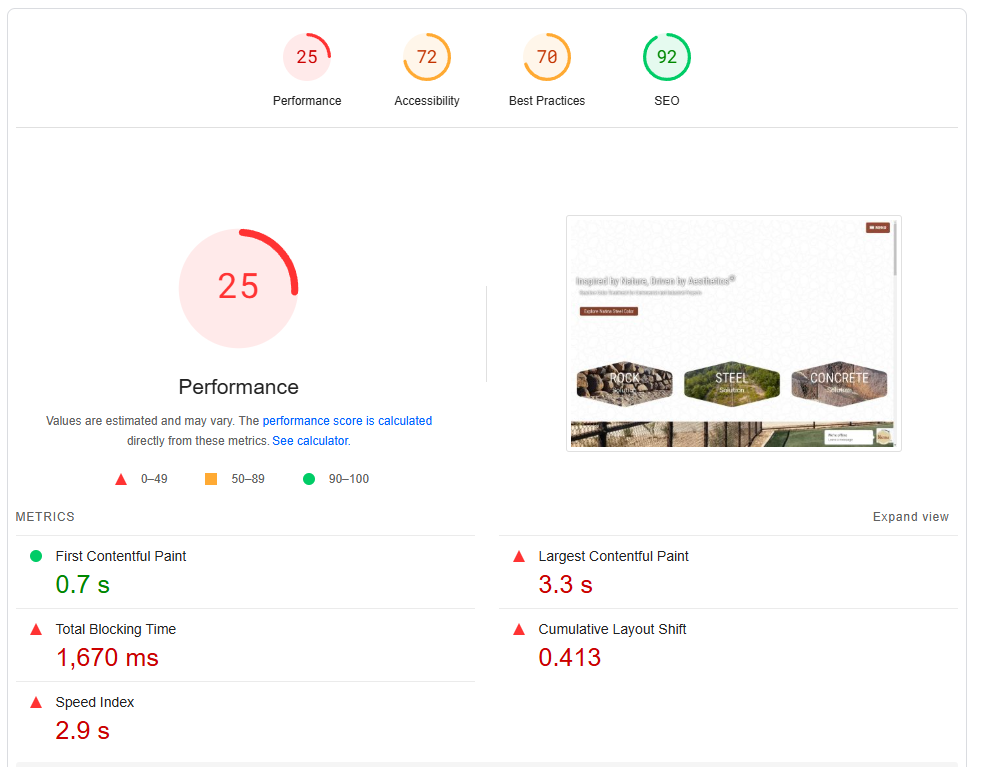The width and height of the screenshot is (987, 767).
Task: Open the page screenshot thumbnail
Action: (733, 333)
